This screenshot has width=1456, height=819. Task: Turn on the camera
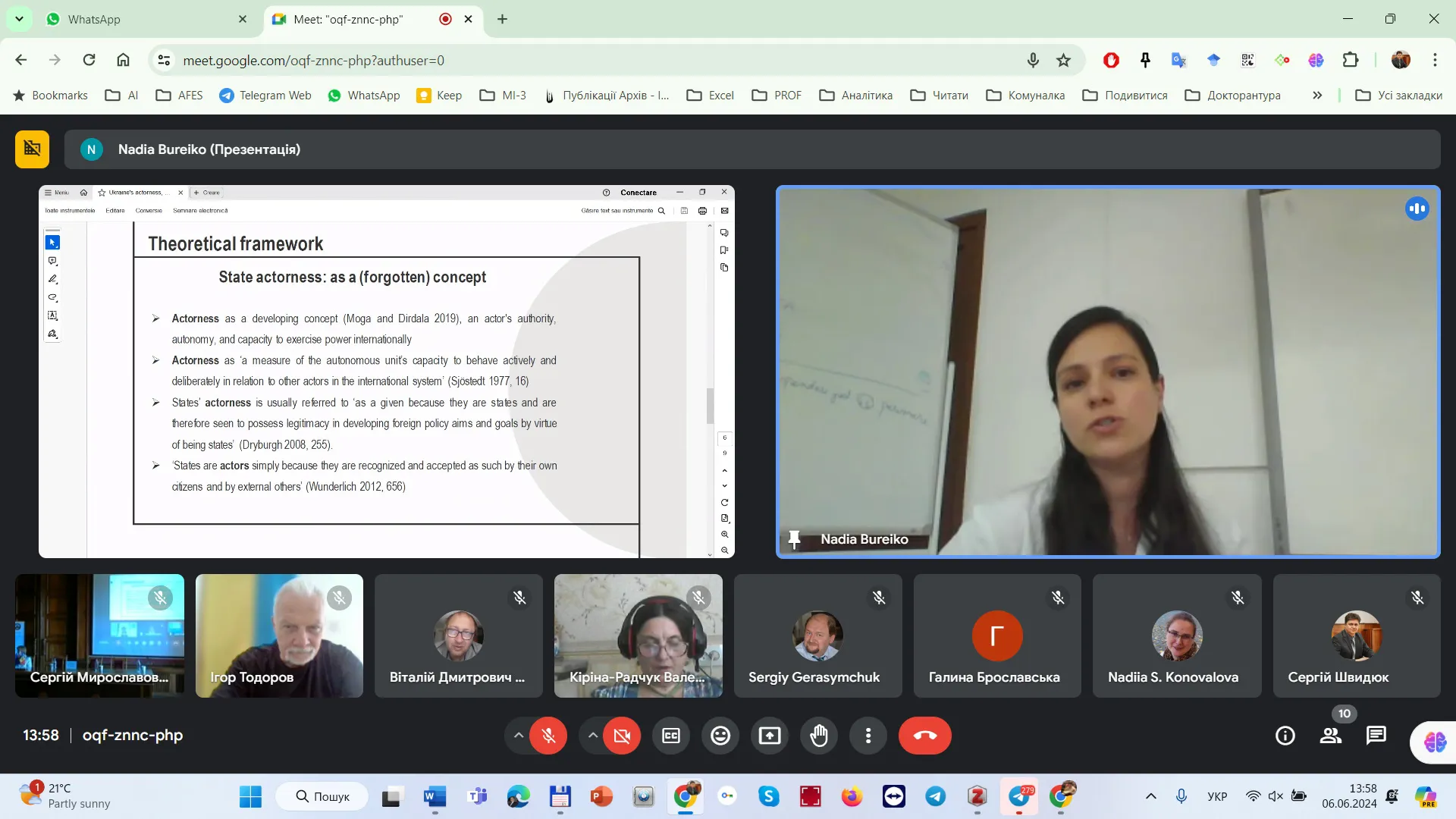click(x=622, y=736)
